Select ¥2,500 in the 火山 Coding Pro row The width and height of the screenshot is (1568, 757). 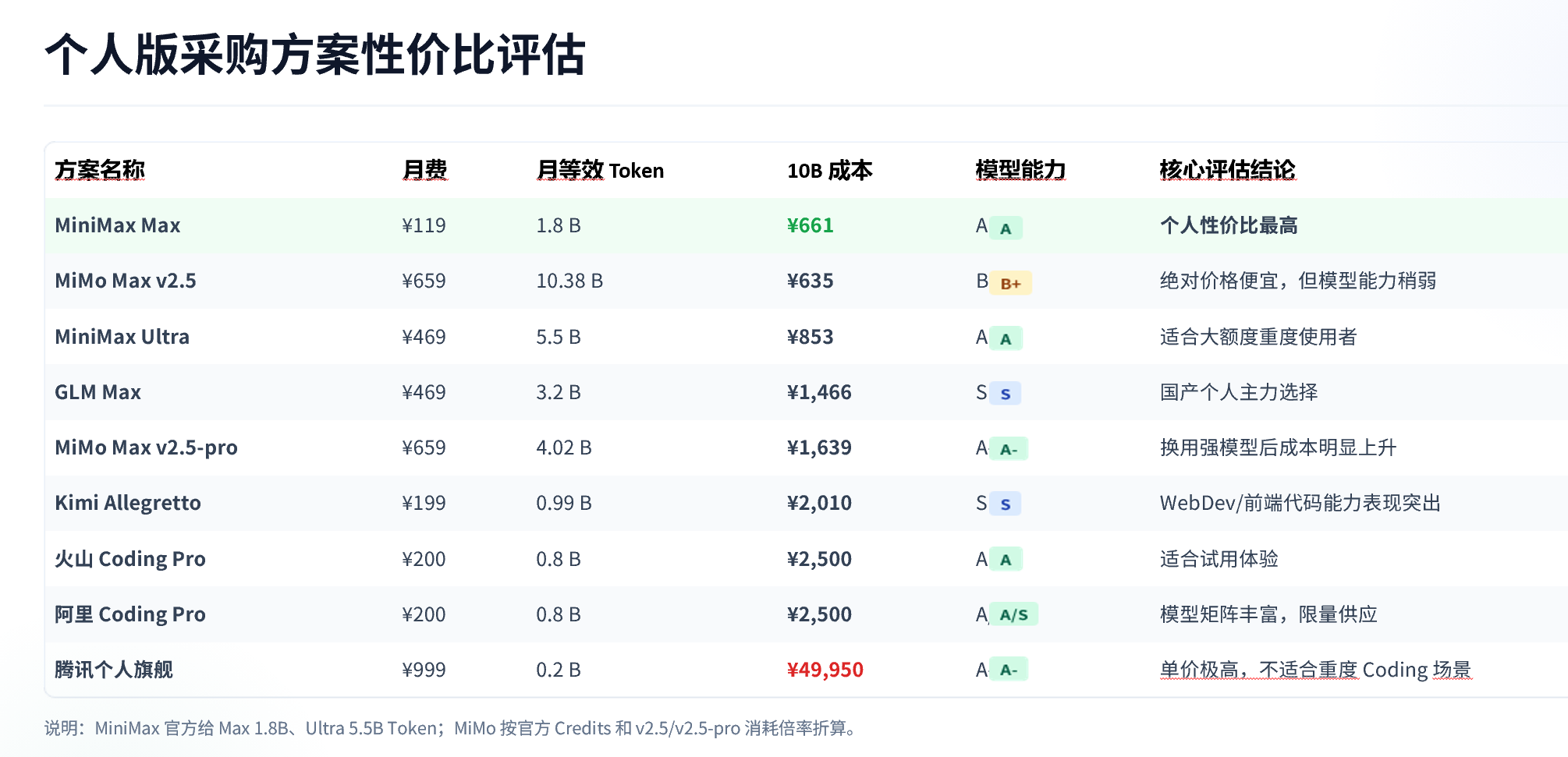819,559
